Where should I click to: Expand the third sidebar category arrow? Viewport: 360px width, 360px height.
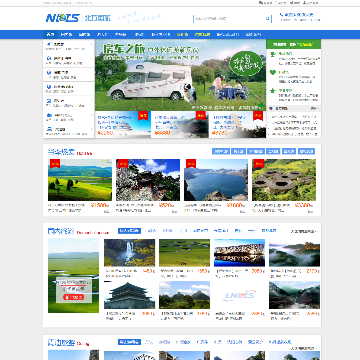point(92,72)
